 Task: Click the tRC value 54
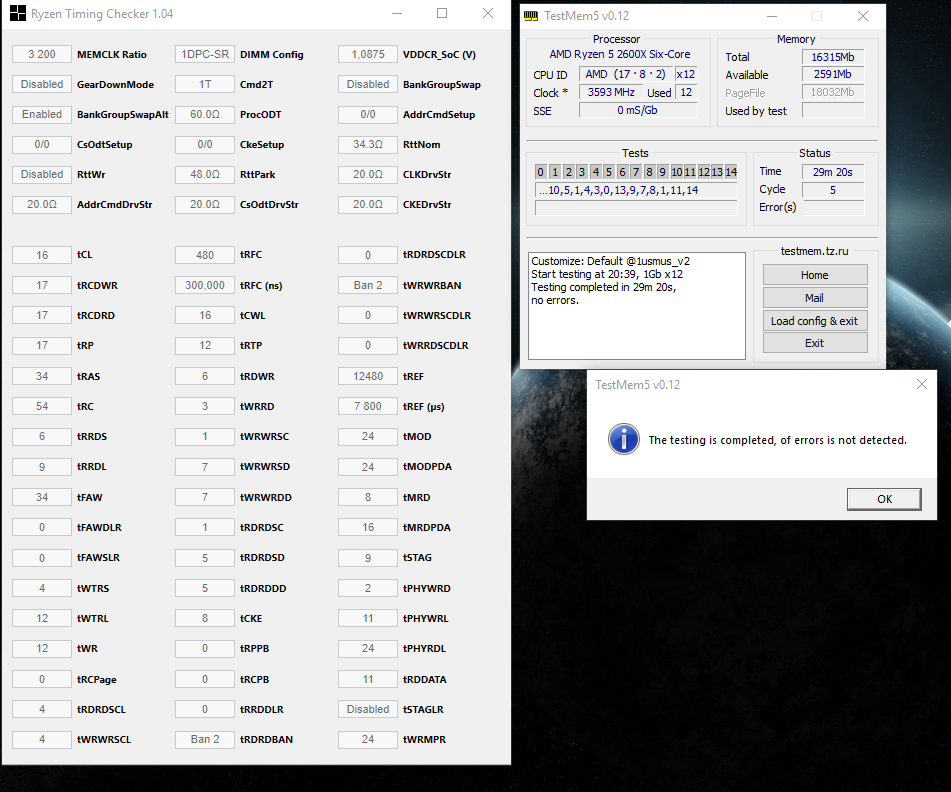pos(42,406)
